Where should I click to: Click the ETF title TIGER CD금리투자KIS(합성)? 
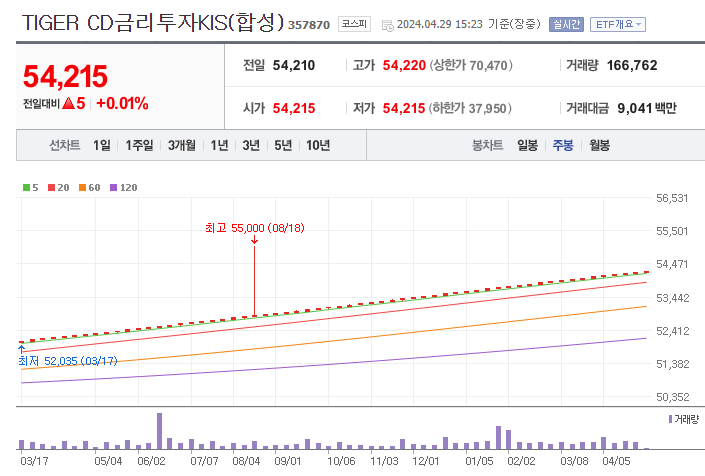(x=153, y=22)
